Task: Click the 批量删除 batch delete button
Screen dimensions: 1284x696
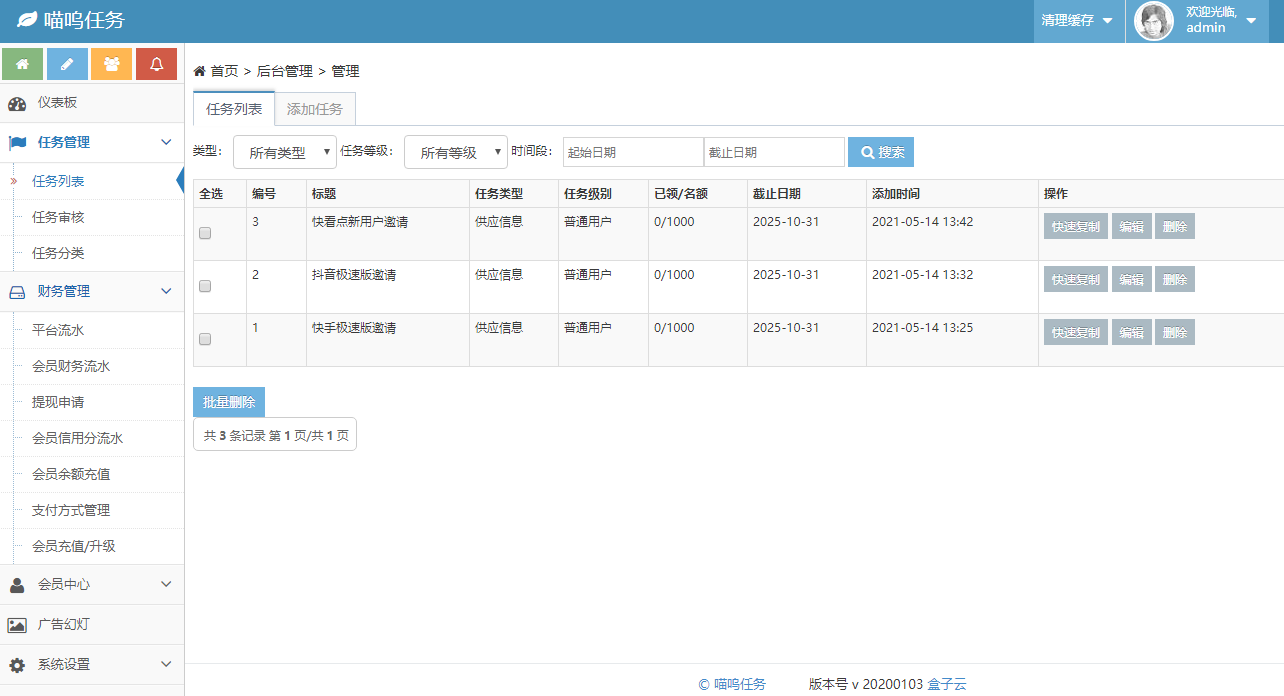Action: click(229, 402)
